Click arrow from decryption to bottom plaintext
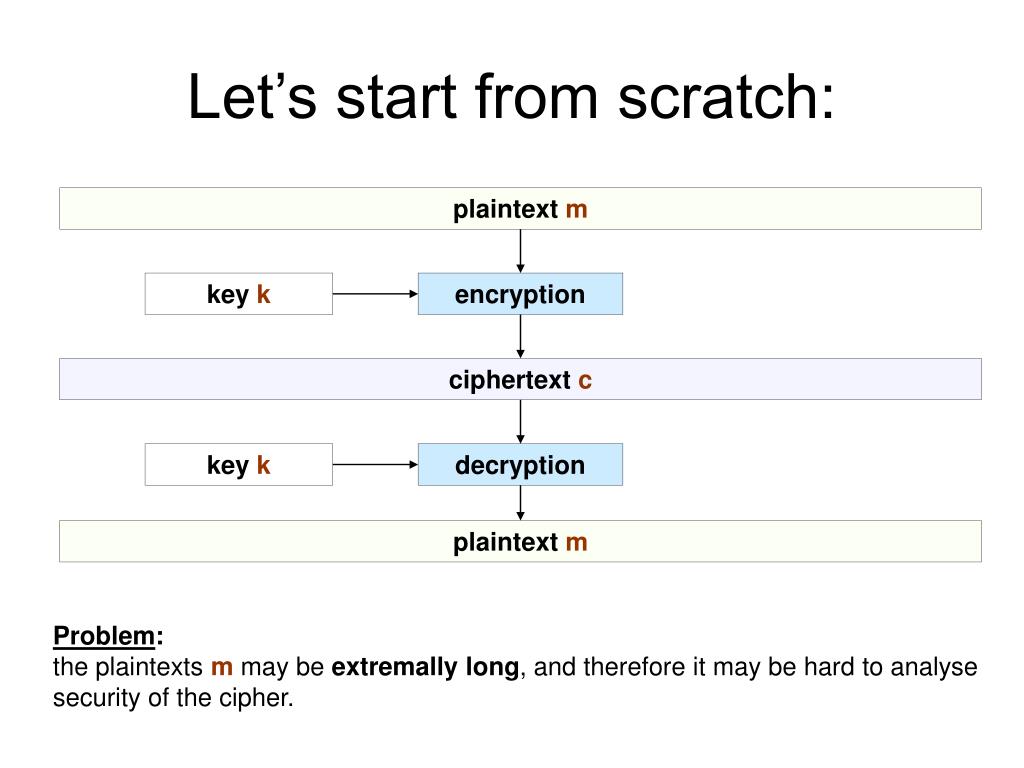Viewport: 1024px width, 768px height. pos(520,503)
